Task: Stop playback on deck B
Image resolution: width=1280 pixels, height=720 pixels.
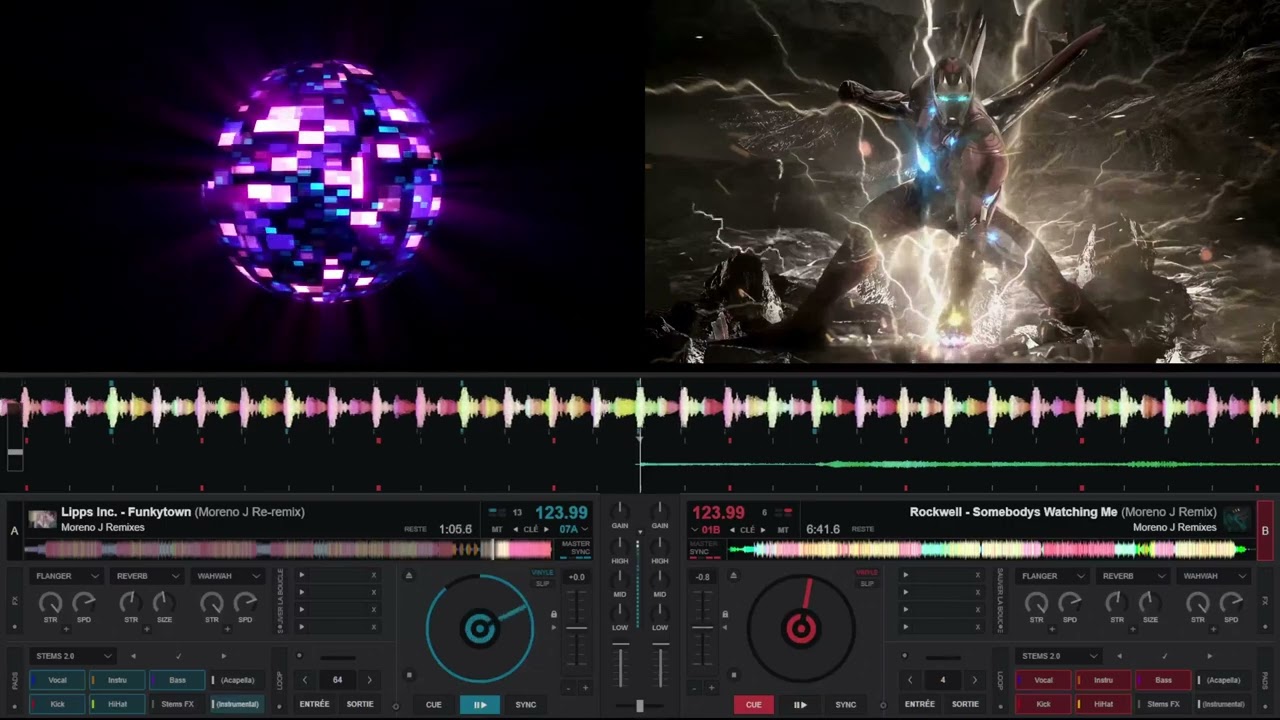Action: point(733,675)
